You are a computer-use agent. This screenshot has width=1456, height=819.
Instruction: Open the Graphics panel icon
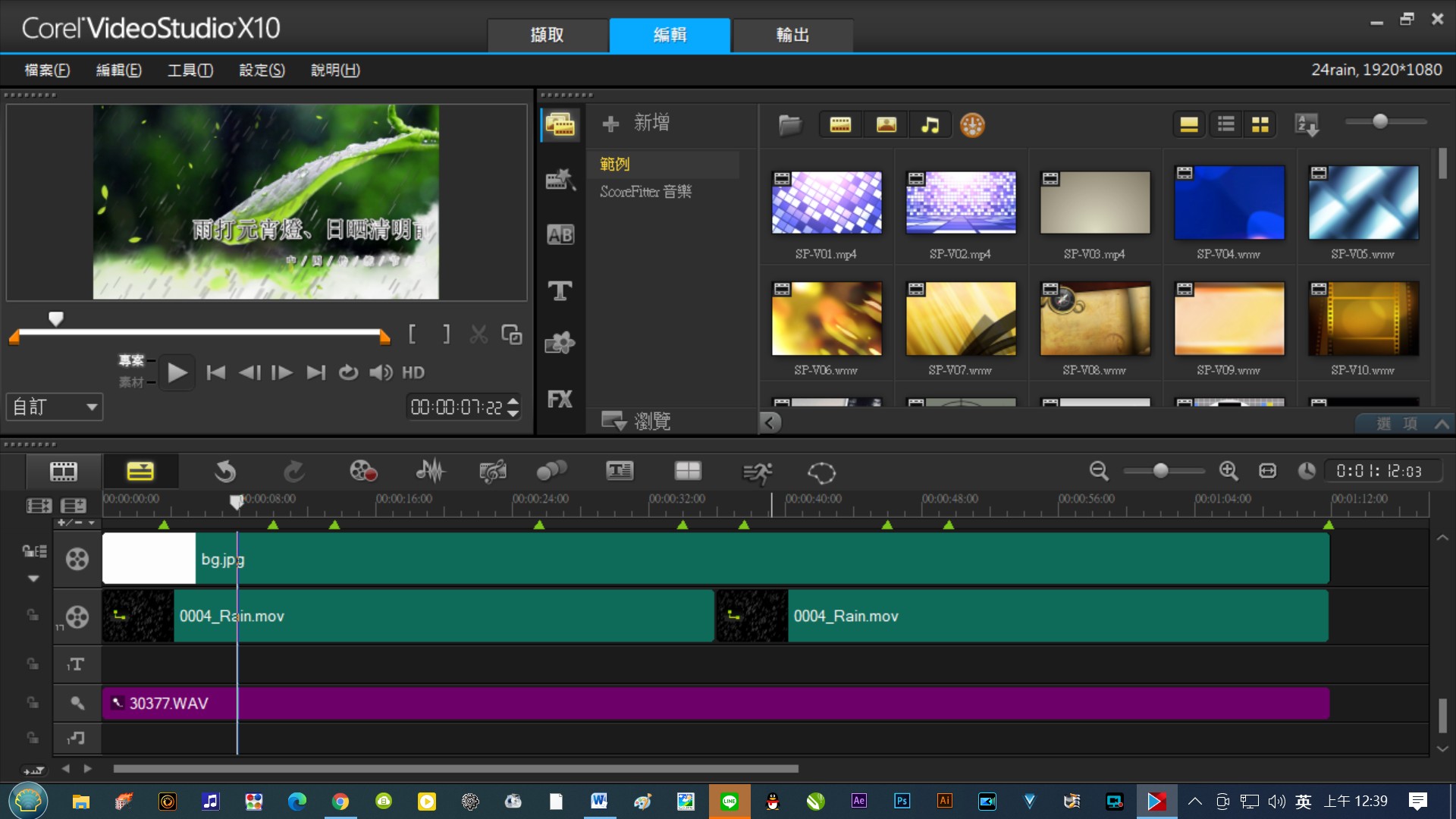tap(560, 344)
